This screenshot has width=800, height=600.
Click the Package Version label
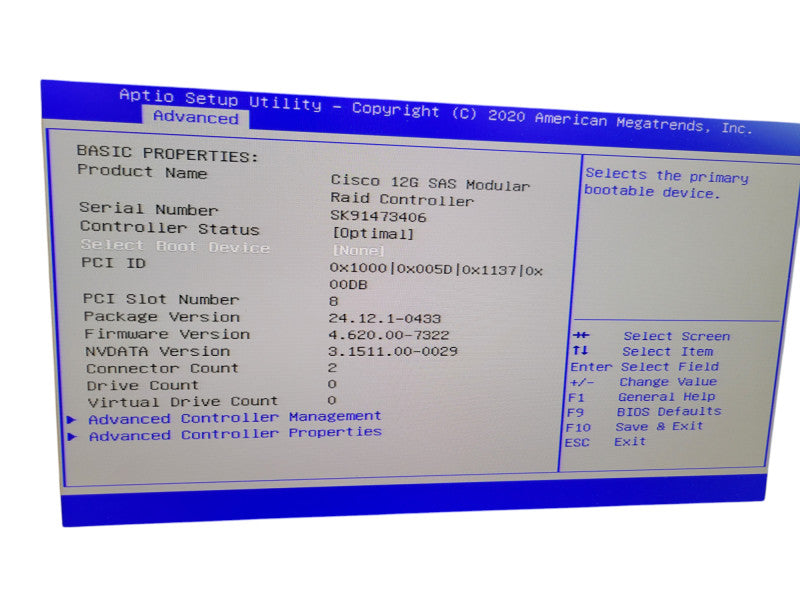click(x=162, y=316)
